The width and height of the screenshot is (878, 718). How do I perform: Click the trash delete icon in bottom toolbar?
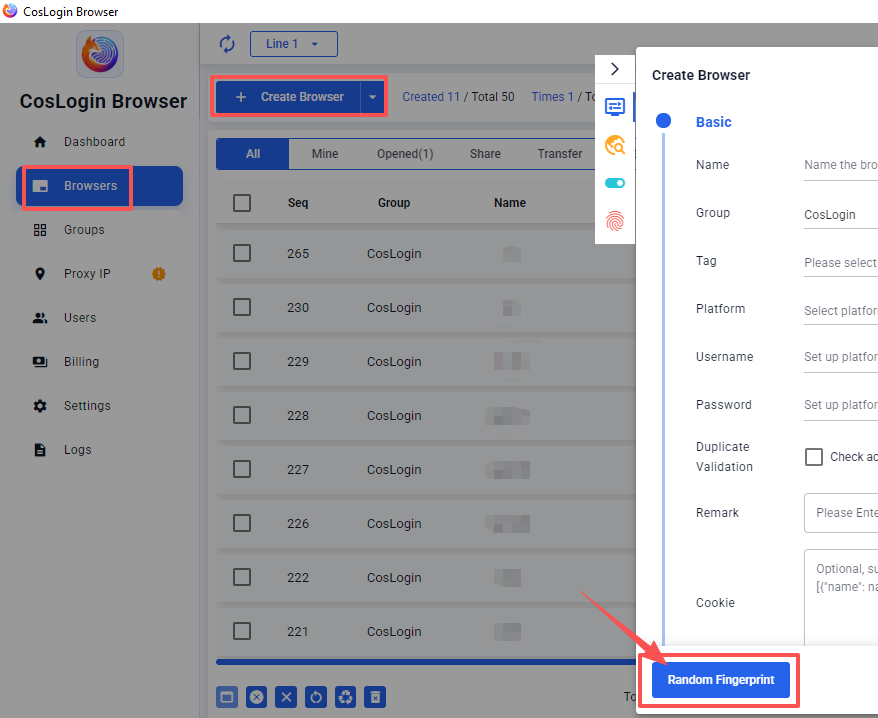click(x=375, y=697)
